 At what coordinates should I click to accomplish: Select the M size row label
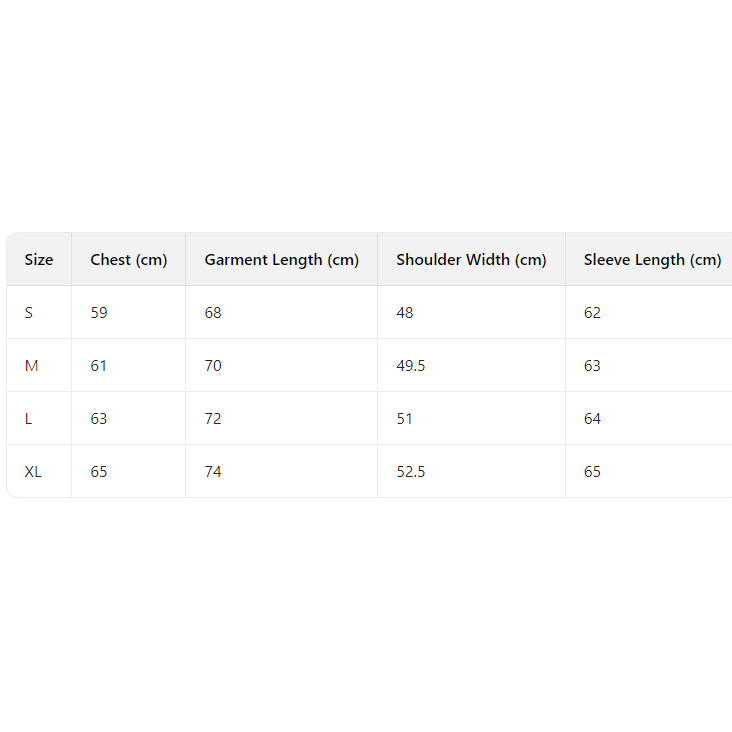(x=32, y=366)
